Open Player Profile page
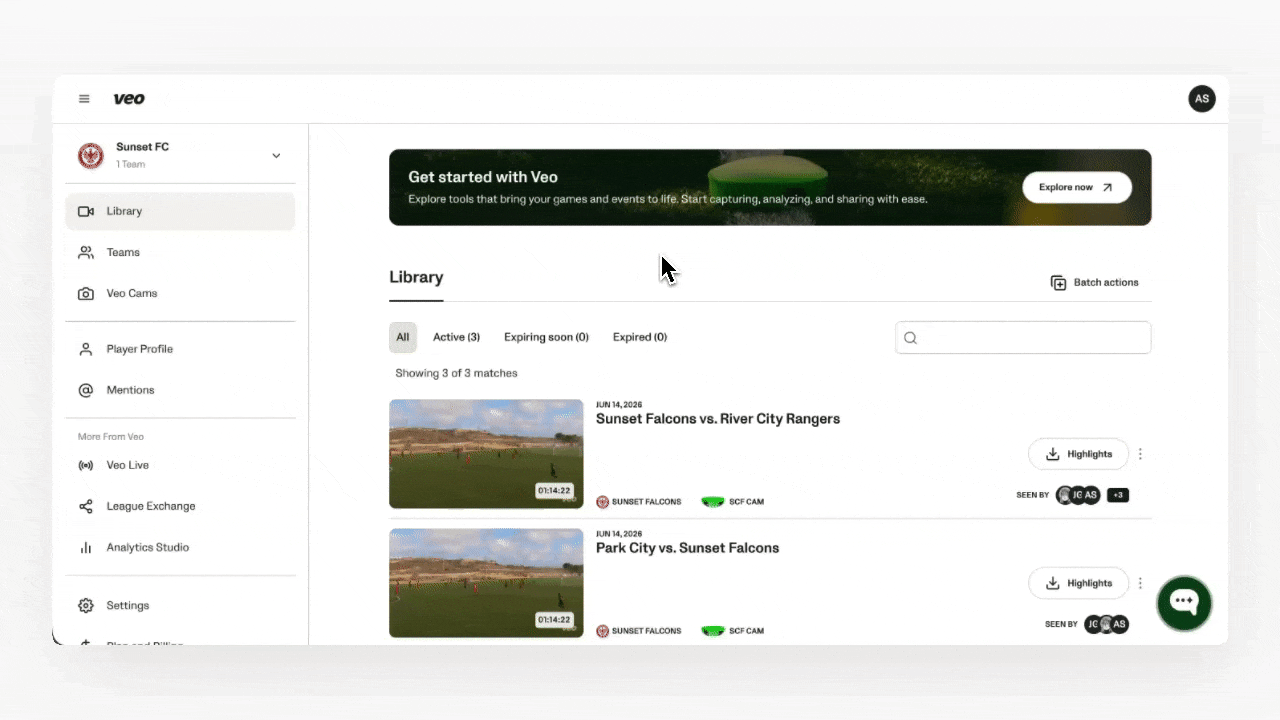The height and width of the screenshot is (720, 1280). point(180,349)
